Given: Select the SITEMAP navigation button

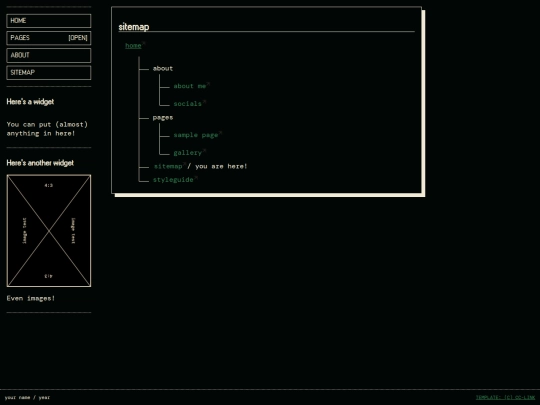Looking at the screenshot, I should [49, 72].
